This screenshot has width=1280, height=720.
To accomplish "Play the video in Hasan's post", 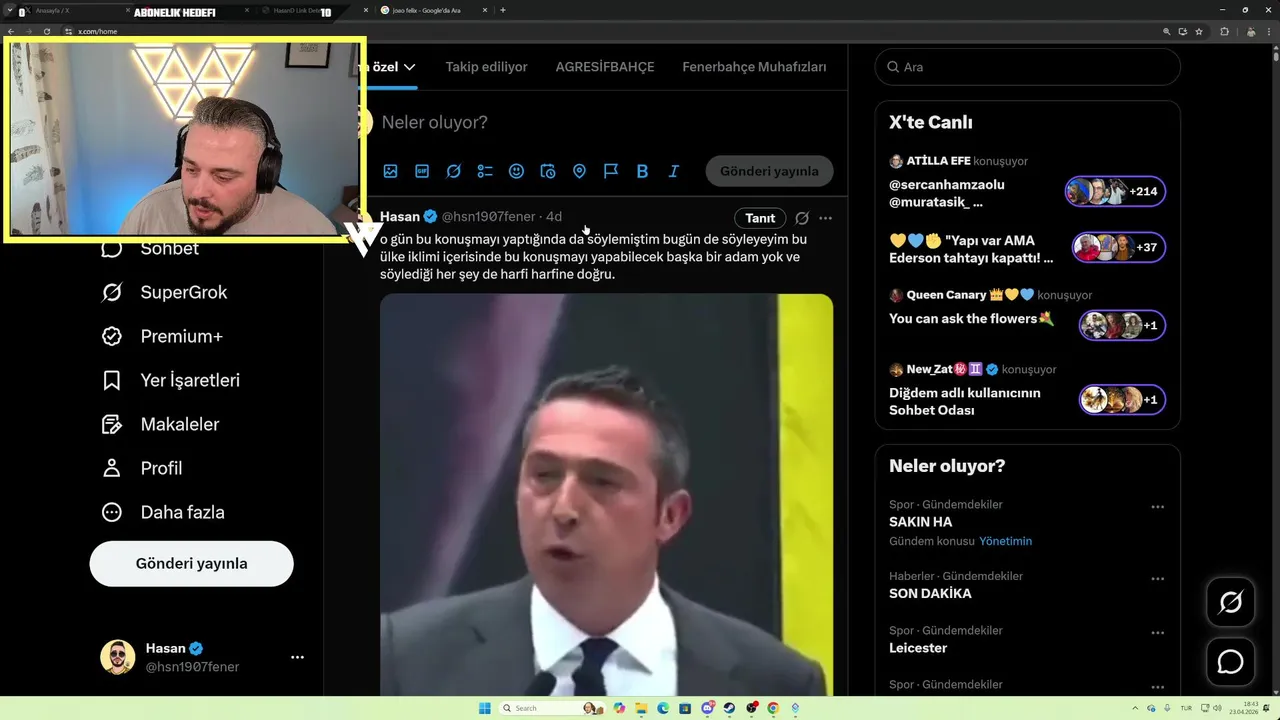I will pyautogui.click(x=606, y=495).
